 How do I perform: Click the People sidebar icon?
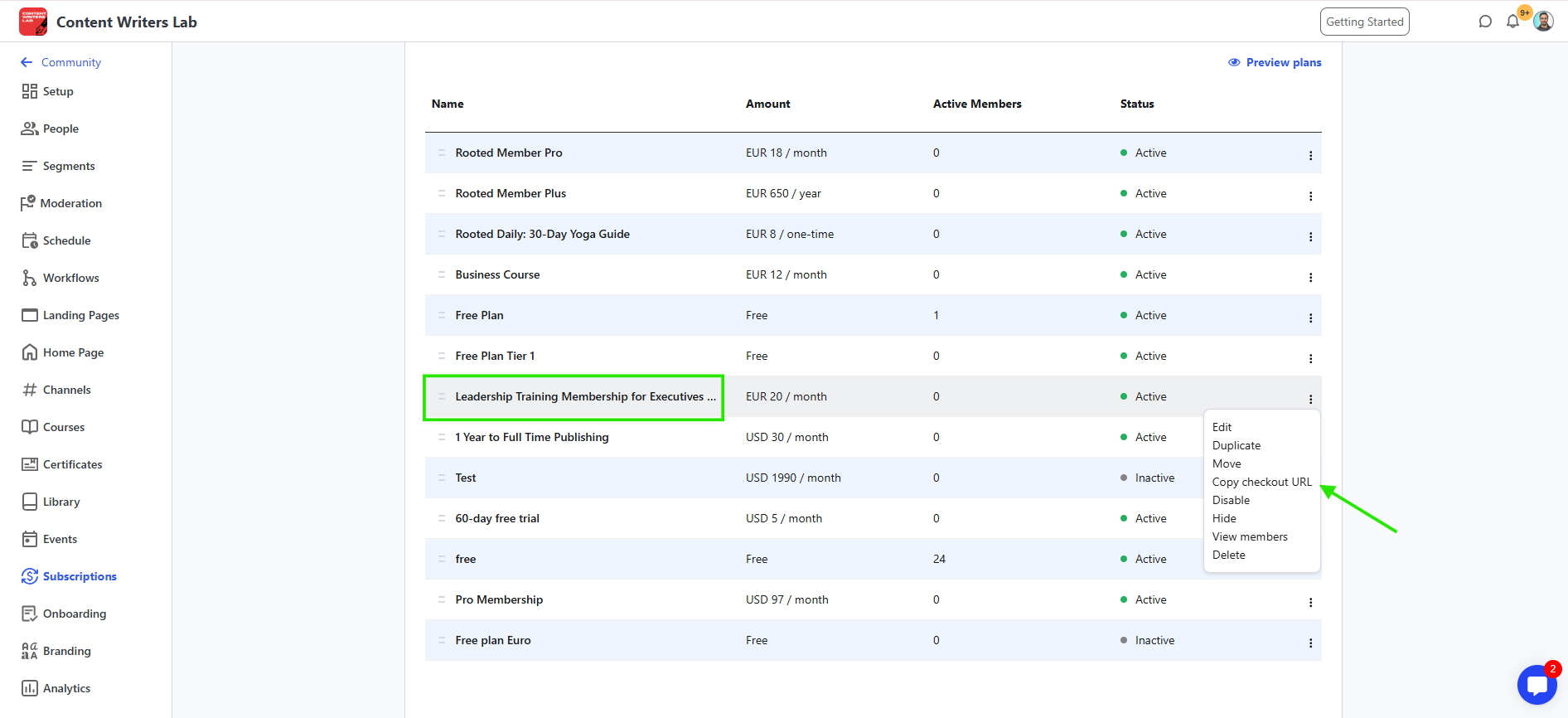point(30,129)
